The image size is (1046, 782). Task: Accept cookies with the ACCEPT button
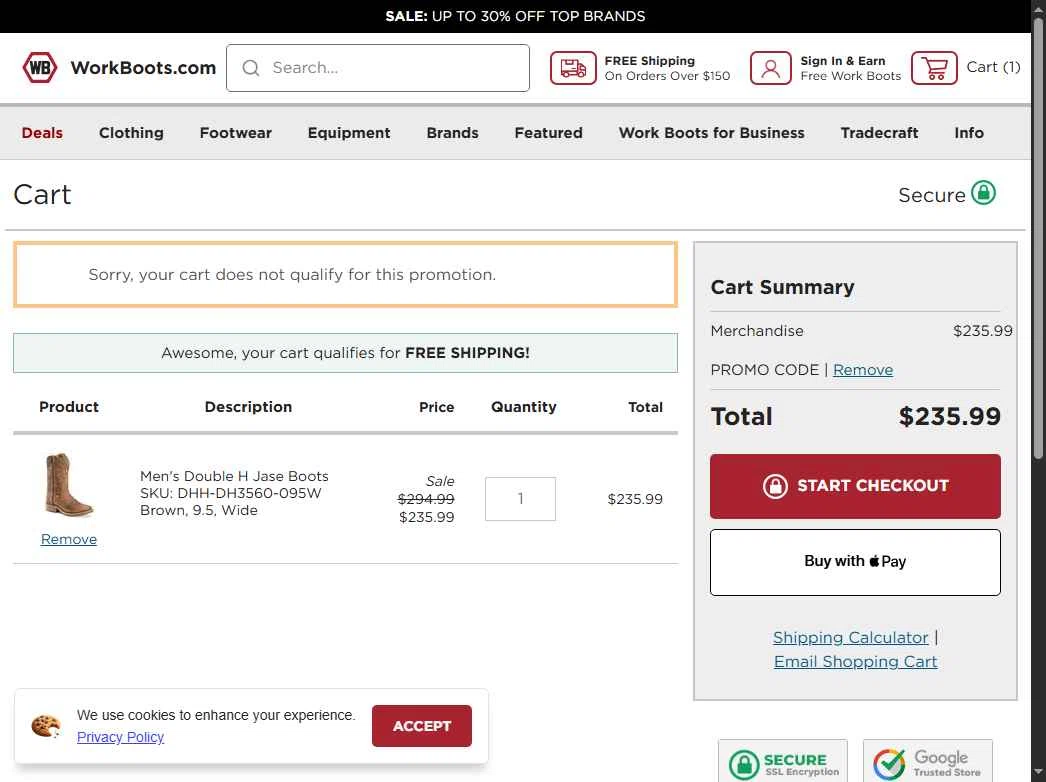[422, 726]
